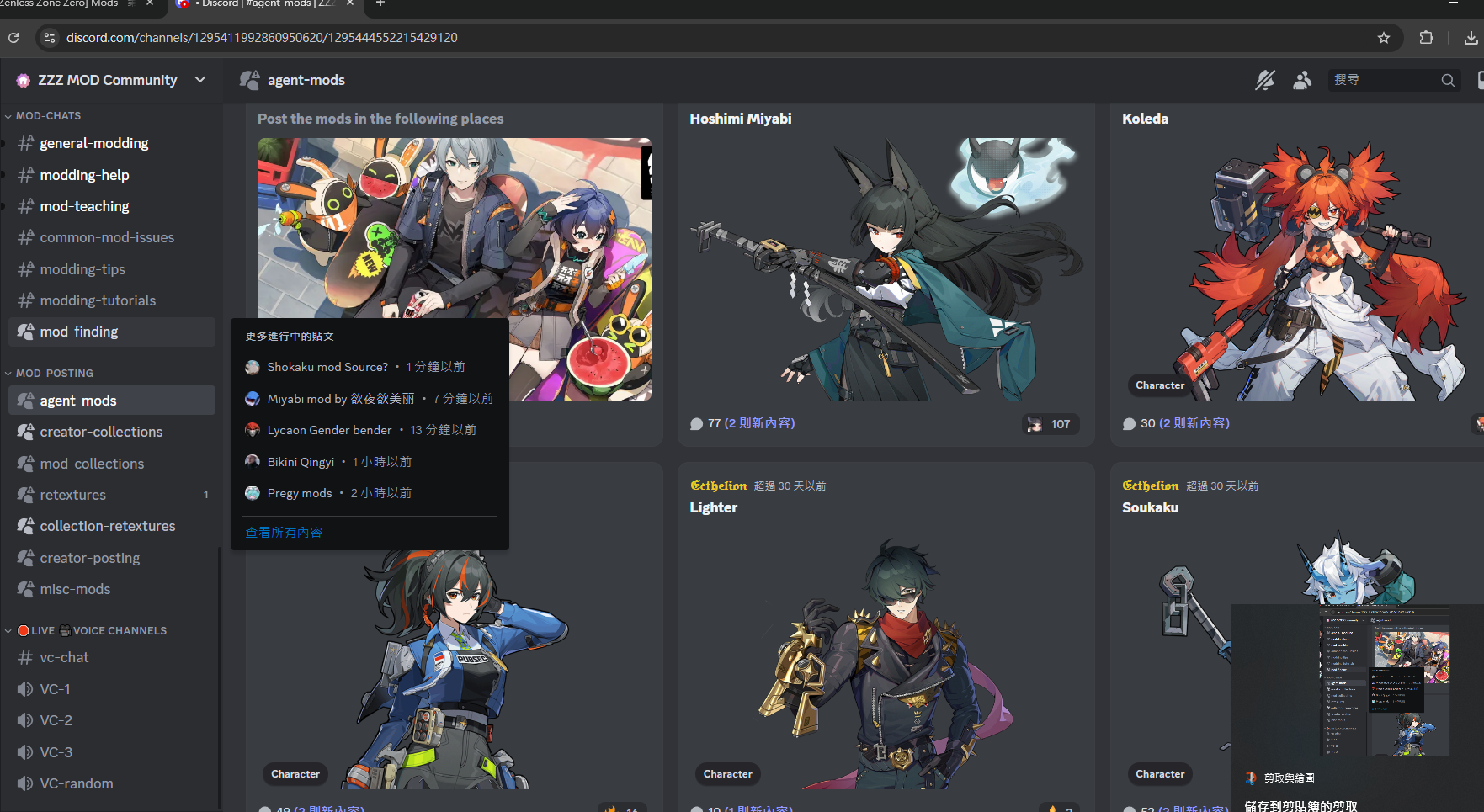Click the comment bubble on Koleda post

point(1129,424)
